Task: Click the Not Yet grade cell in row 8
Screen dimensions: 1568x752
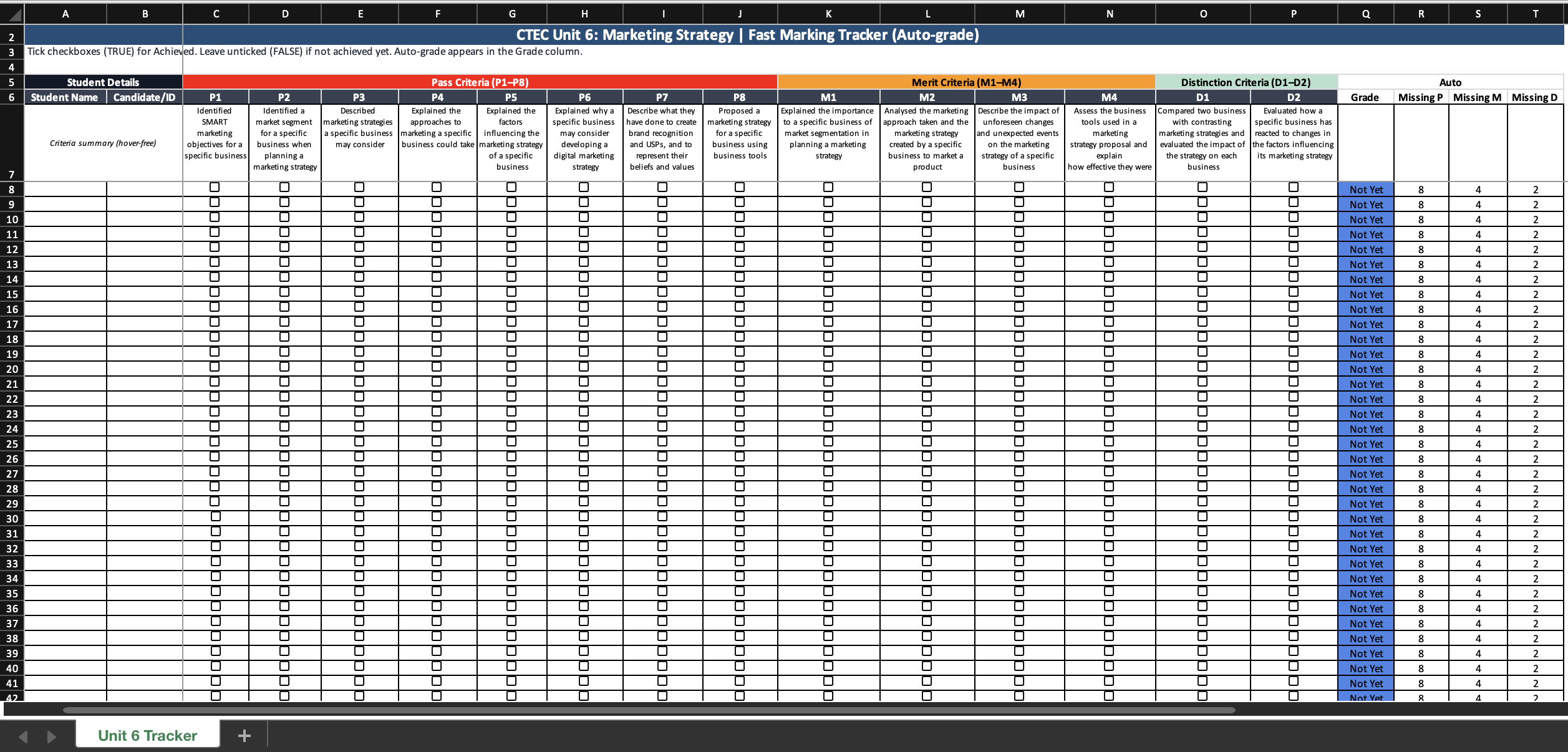Action: (1365, 190)
